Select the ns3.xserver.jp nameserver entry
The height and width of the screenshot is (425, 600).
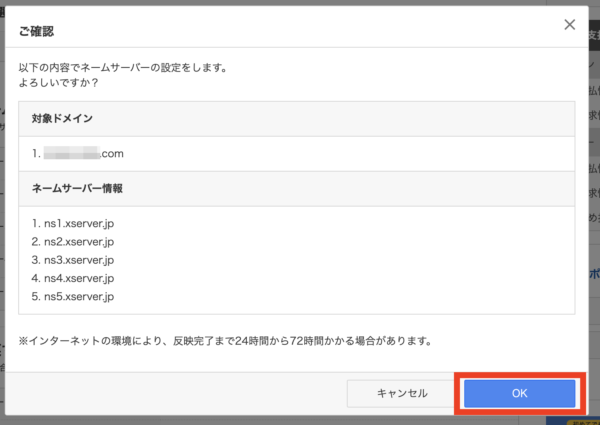click(73, 260)
